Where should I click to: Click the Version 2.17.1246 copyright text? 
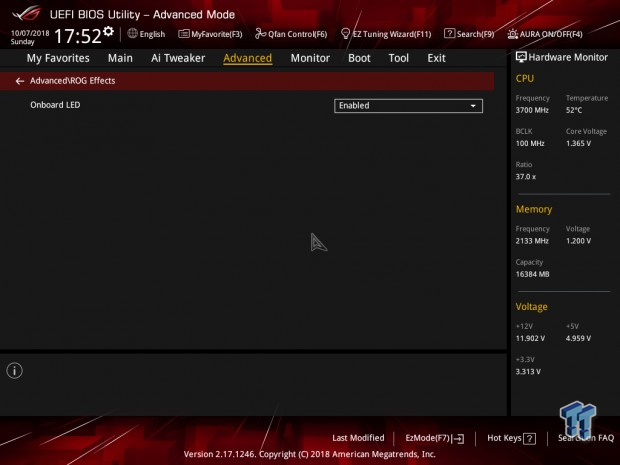(310, 454)
